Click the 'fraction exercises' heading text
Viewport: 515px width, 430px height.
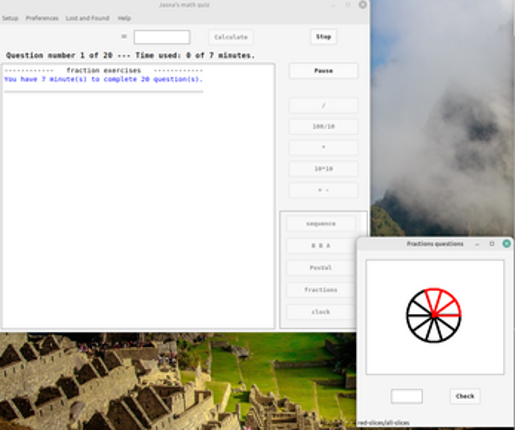click(104, 70)
